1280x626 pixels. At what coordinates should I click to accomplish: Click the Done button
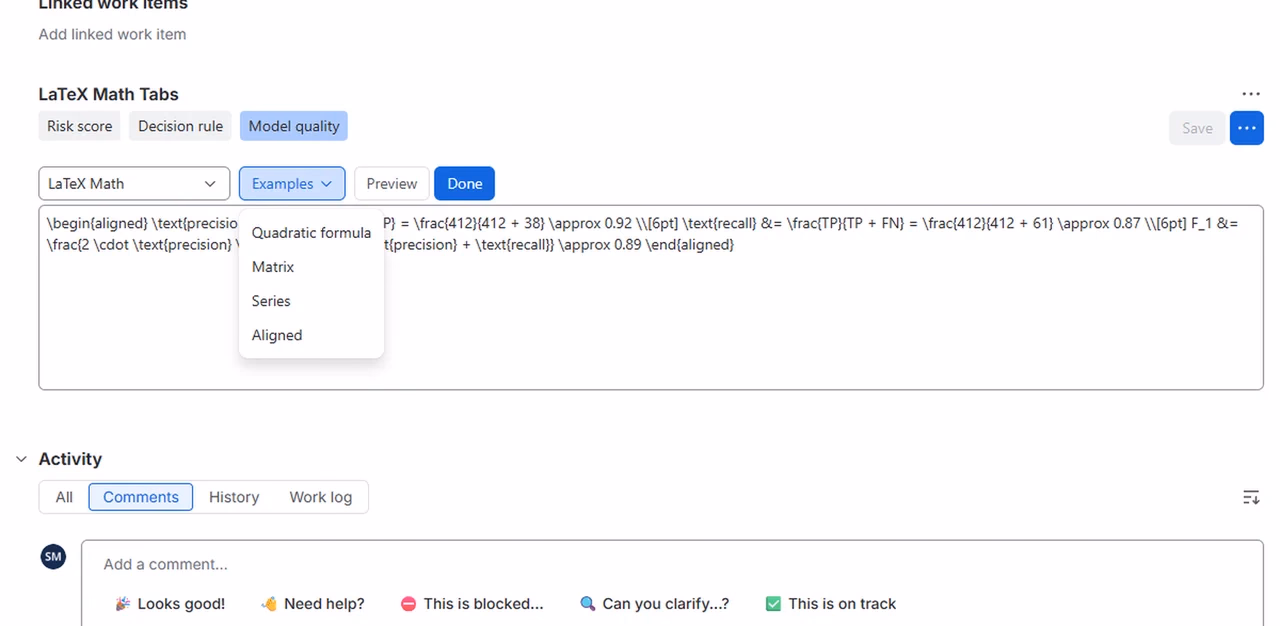pyautogui.click(x=465, y=184)
